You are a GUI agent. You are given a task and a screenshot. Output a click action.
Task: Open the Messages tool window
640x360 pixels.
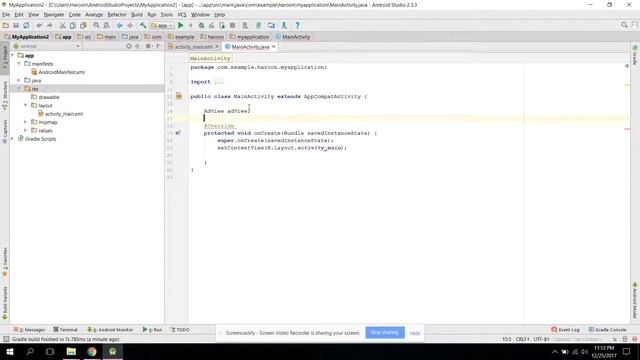tap(29, 330)
